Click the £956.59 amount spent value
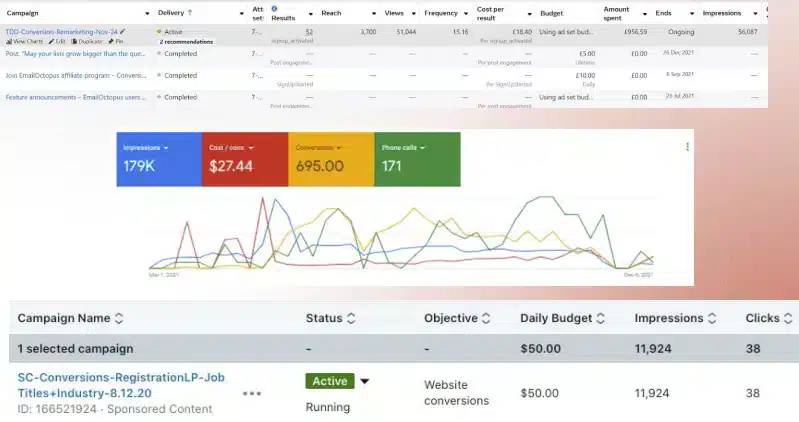The height and width of the screenshot is (422, 799). tap(635, 32)
